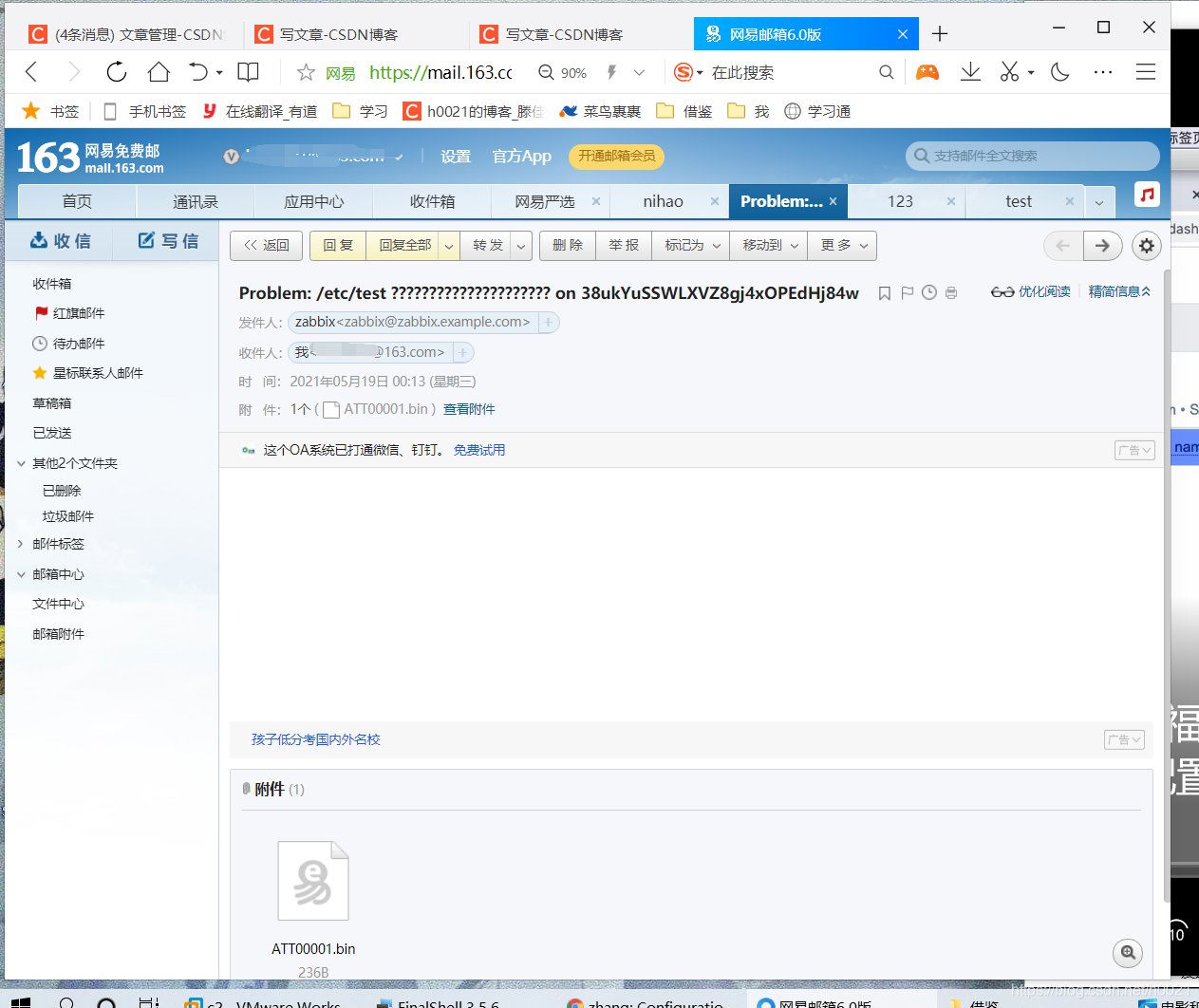Click the lightning speed mode icon
Image resolution: width=1199 pixels, height=1008 pixels.
tap(611, 72)
